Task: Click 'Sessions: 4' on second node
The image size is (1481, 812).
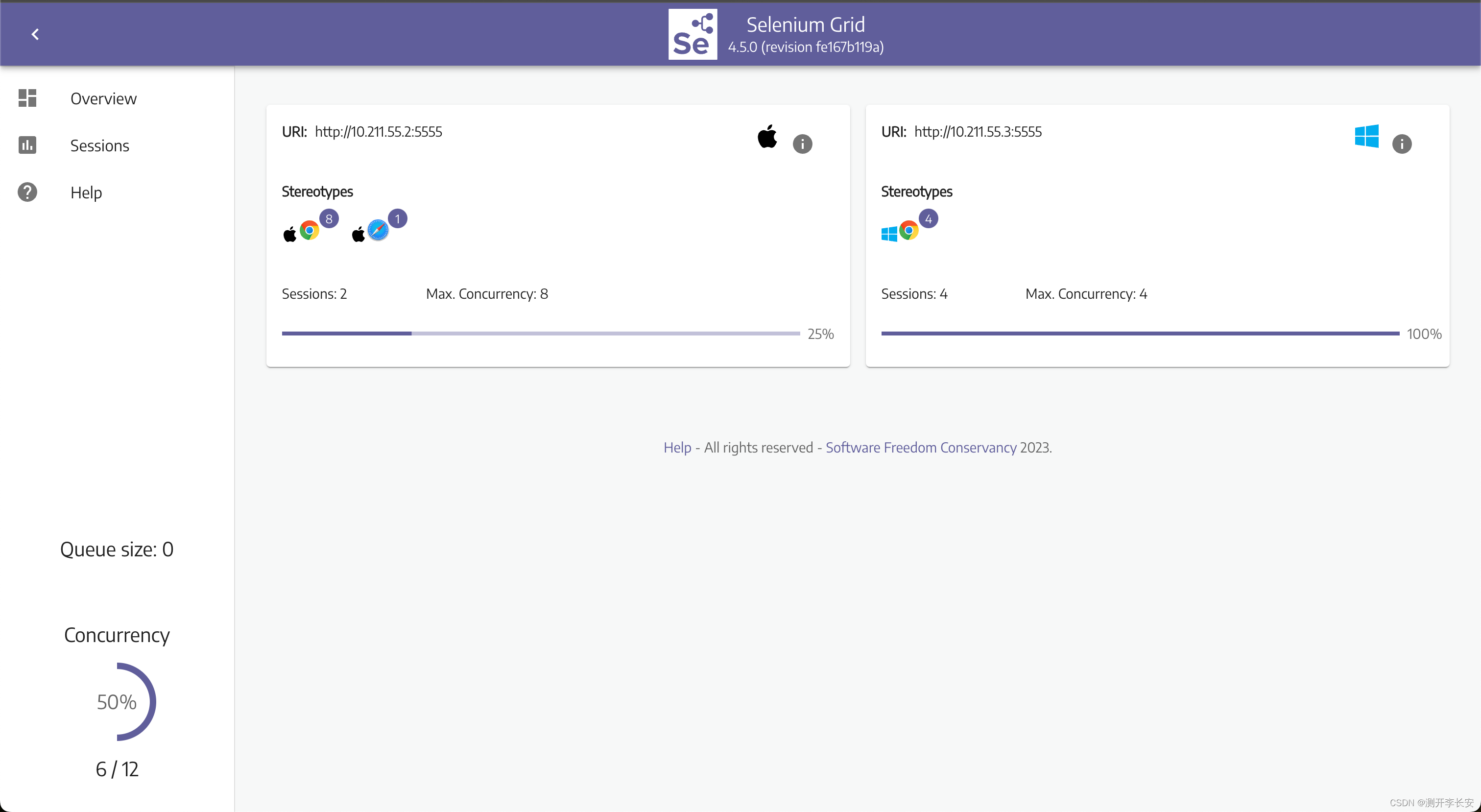Action: pyautogui.click(x=914, y=294)
